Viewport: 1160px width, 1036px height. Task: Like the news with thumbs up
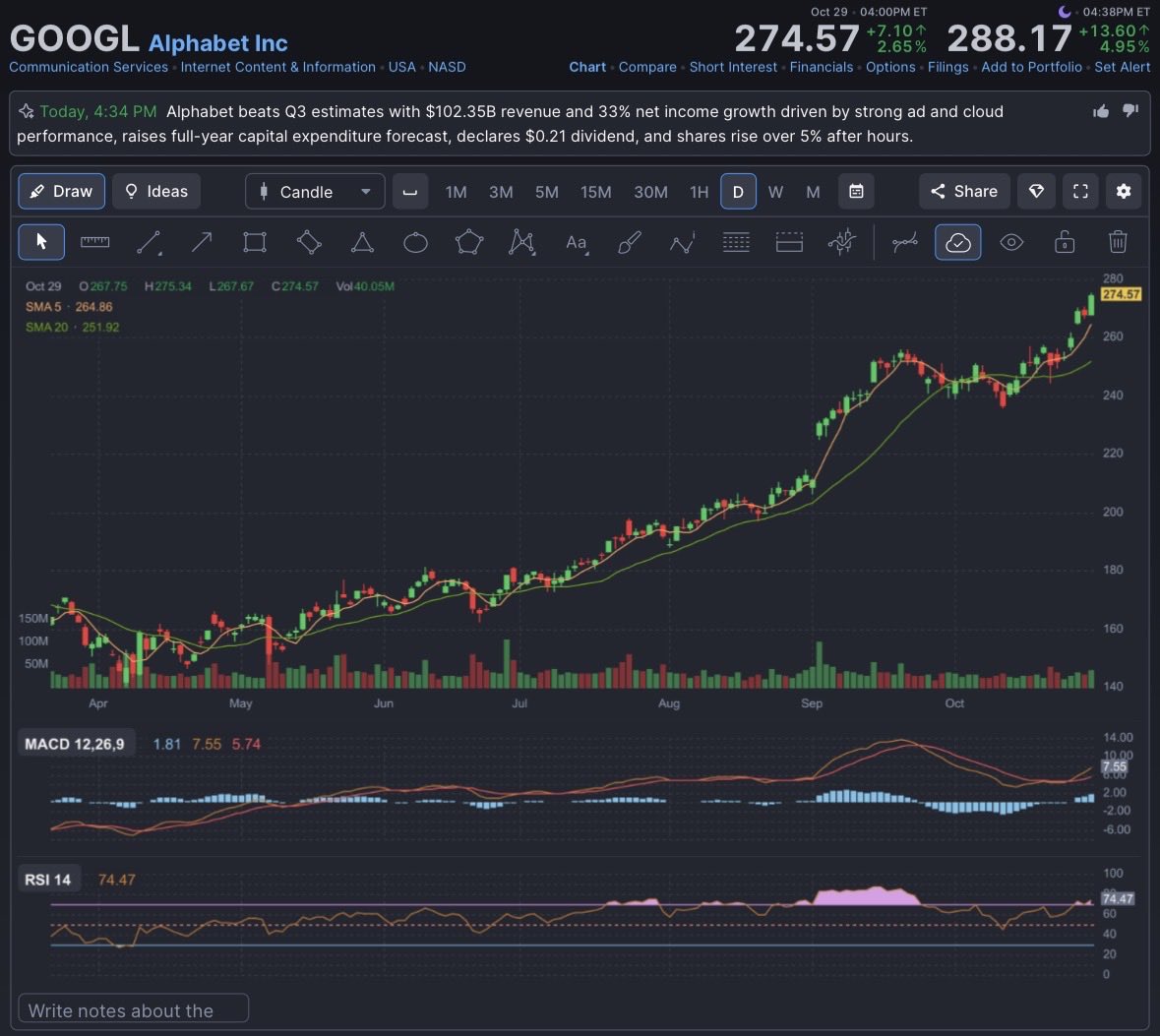click(x=1101, y=111)
